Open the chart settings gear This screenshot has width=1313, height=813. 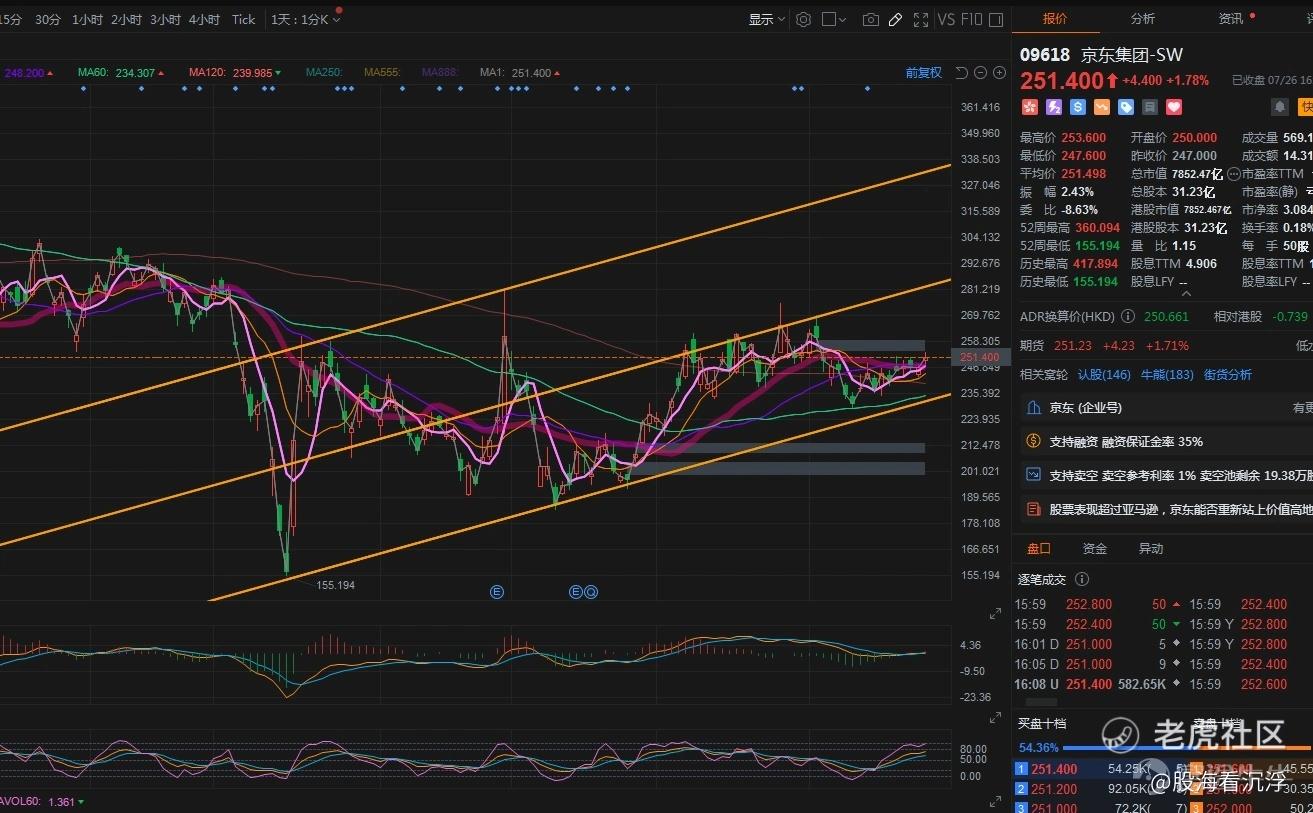click(x=803, y=19)
